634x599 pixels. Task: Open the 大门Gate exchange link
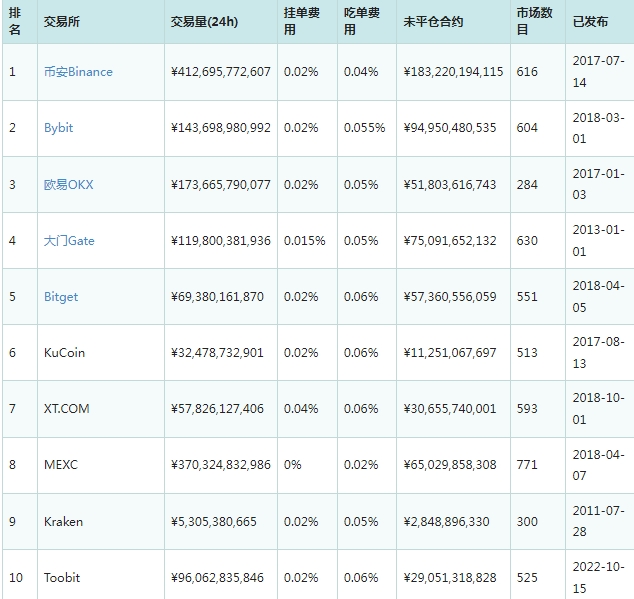pyautogui.click(x=69, y=240)
